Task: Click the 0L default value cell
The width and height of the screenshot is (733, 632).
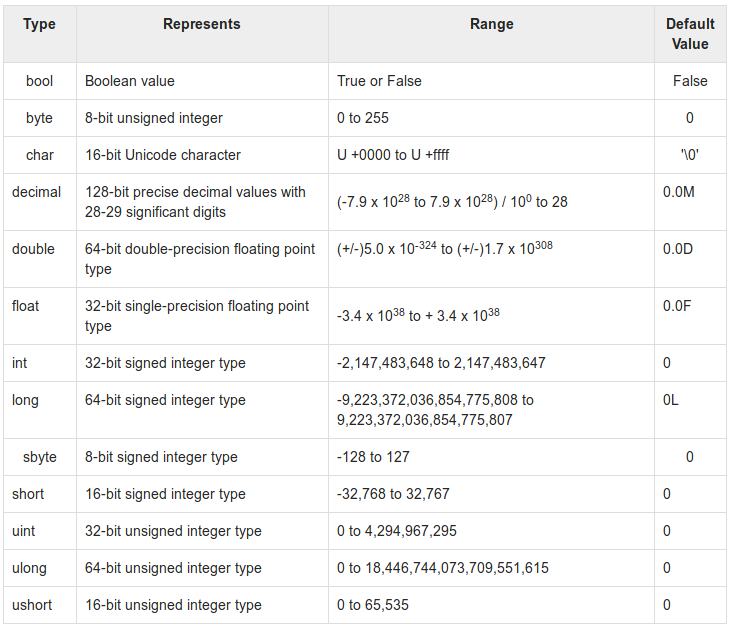Action: pyautogui.click(x=671, y=400)
